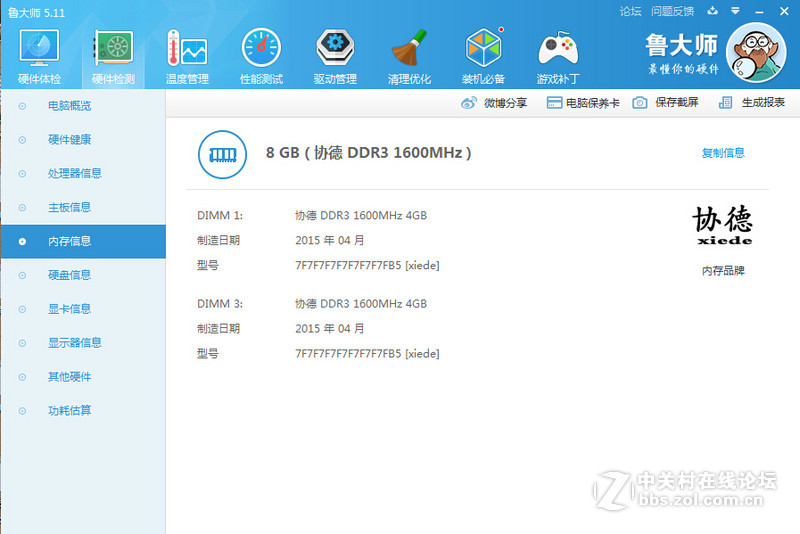Click the DIMM 1: label
Image resolution: width=800 pixels, height=534 pixels.
(x=220, y=216)
